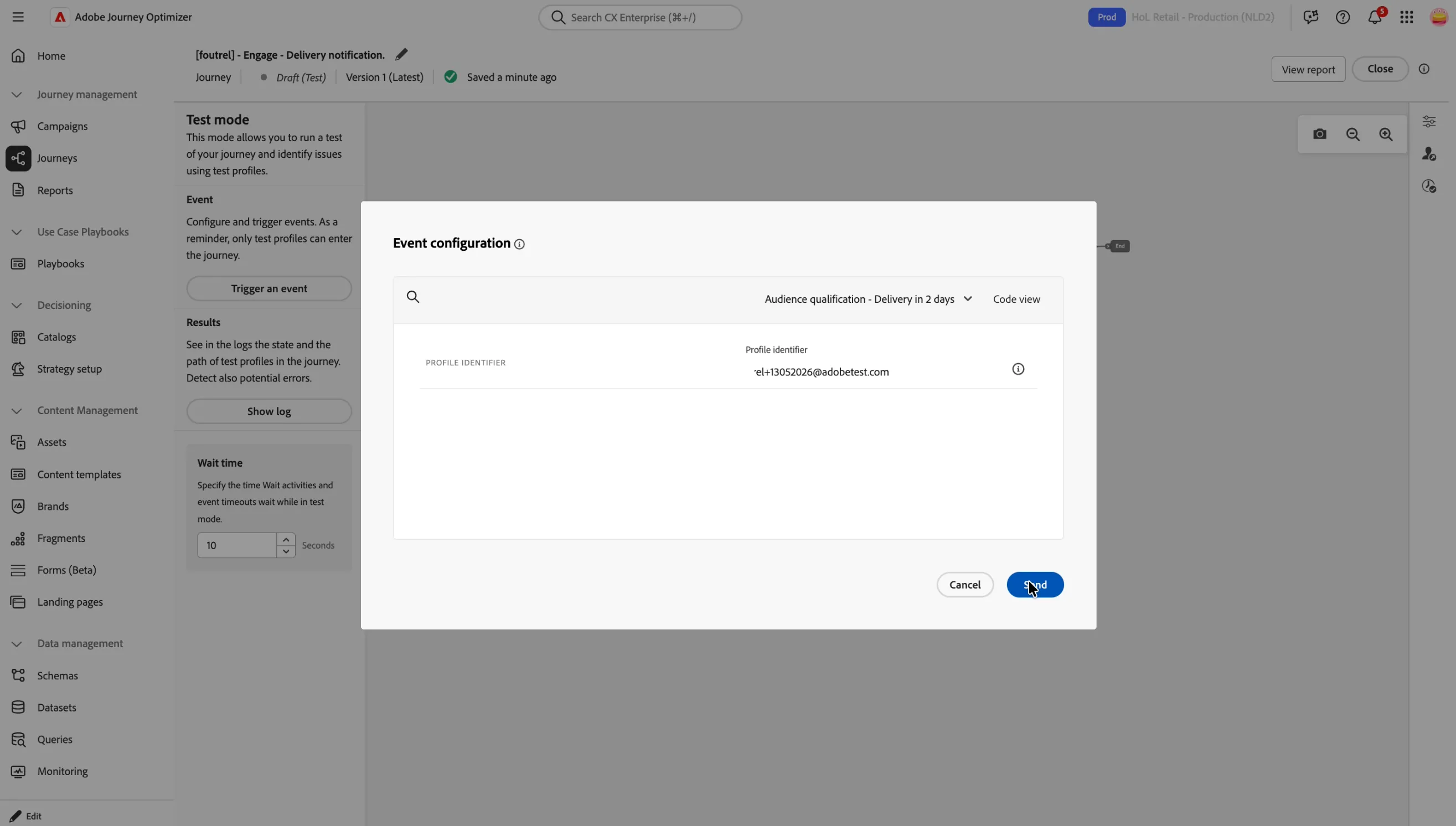This screenshot has height=826, width=1456.
Task: Collapse the Data management section
Action: pos(17,644)
